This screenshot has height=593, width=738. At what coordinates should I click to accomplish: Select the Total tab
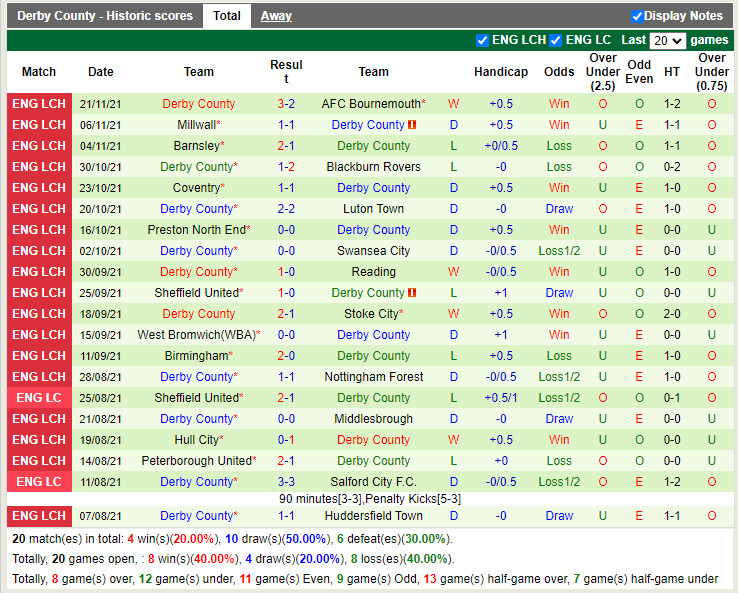pyautogui.click(x=227, y=16)
